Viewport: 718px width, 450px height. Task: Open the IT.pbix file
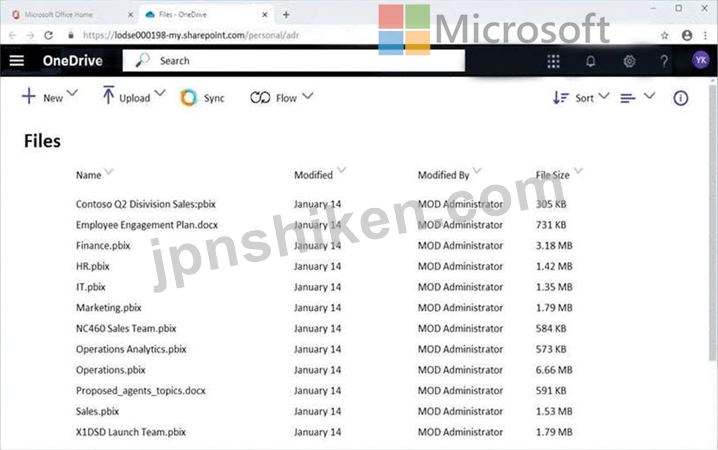tap(91, 287)
